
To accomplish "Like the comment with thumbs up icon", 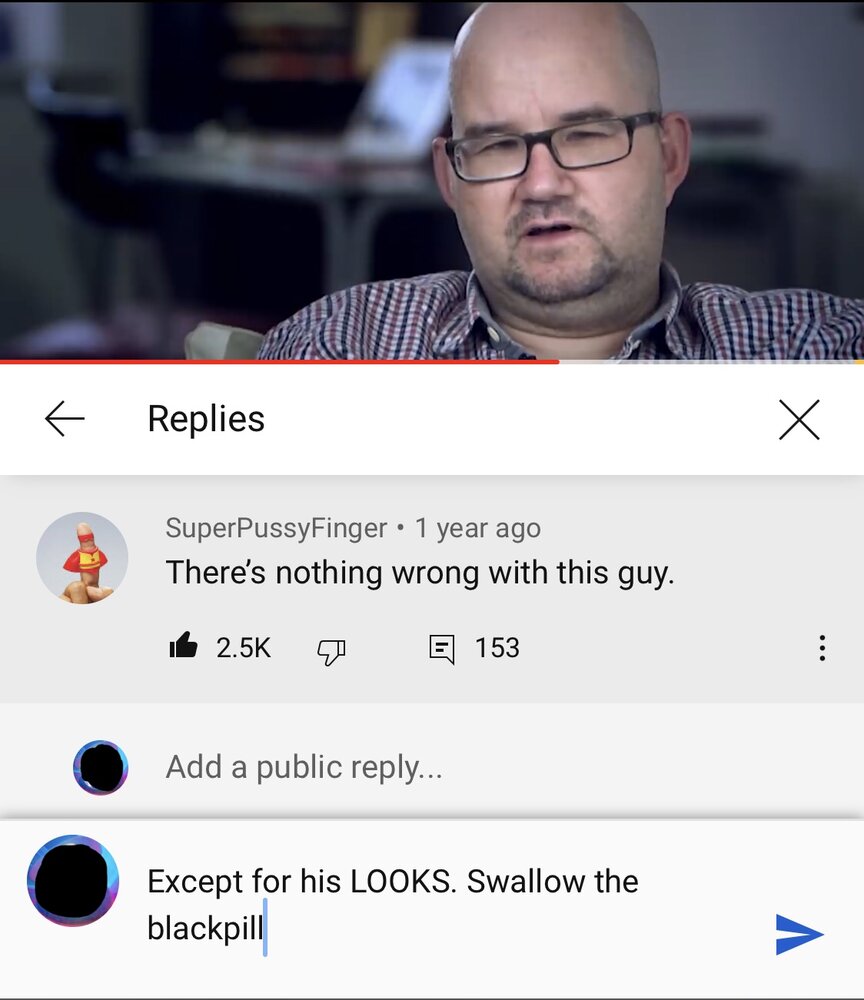I will (x=183, y=645).
